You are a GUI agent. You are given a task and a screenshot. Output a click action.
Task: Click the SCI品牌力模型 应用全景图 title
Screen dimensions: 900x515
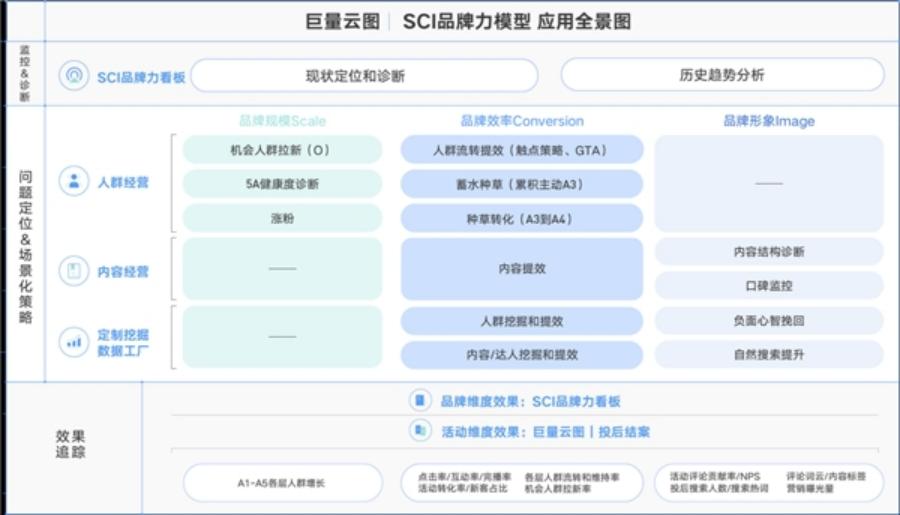(517, 21)
